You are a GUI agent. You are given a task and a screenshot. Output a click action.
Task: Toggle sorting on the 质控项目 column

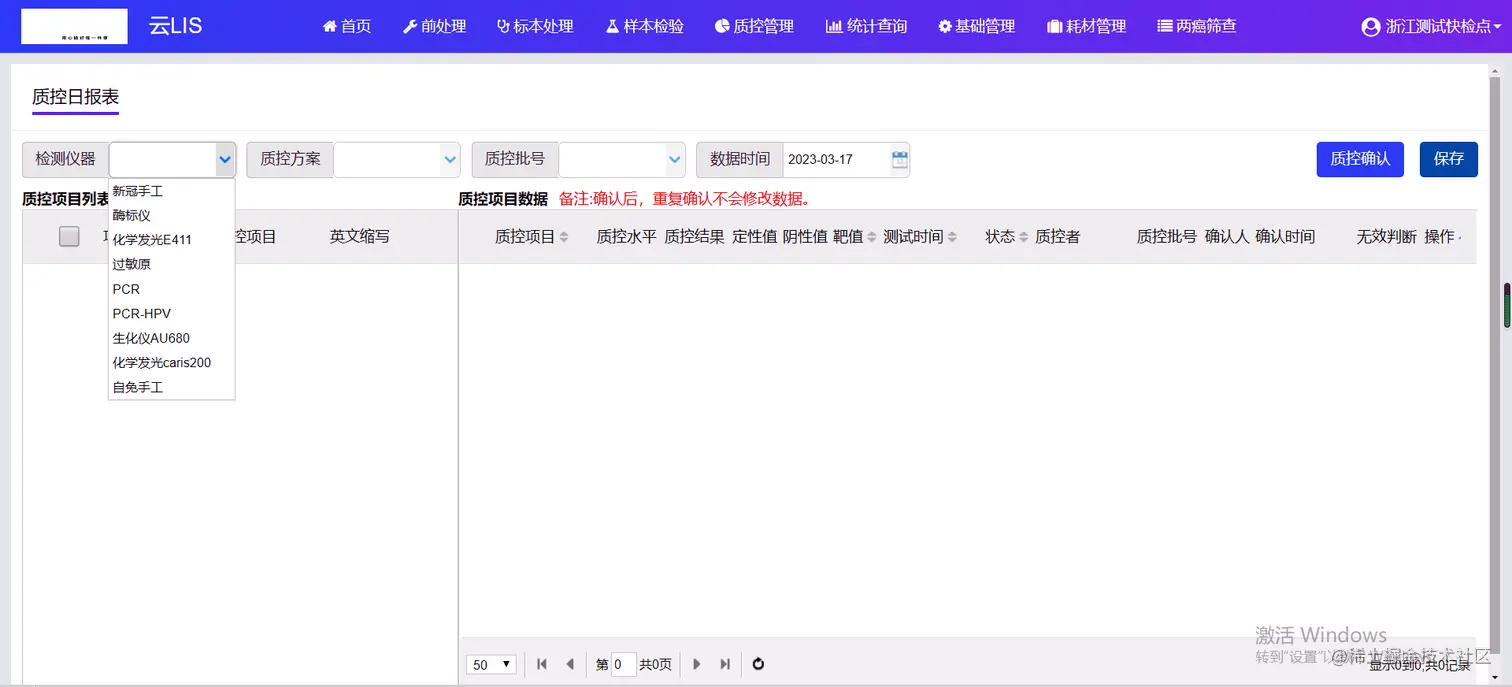point(565,236)
